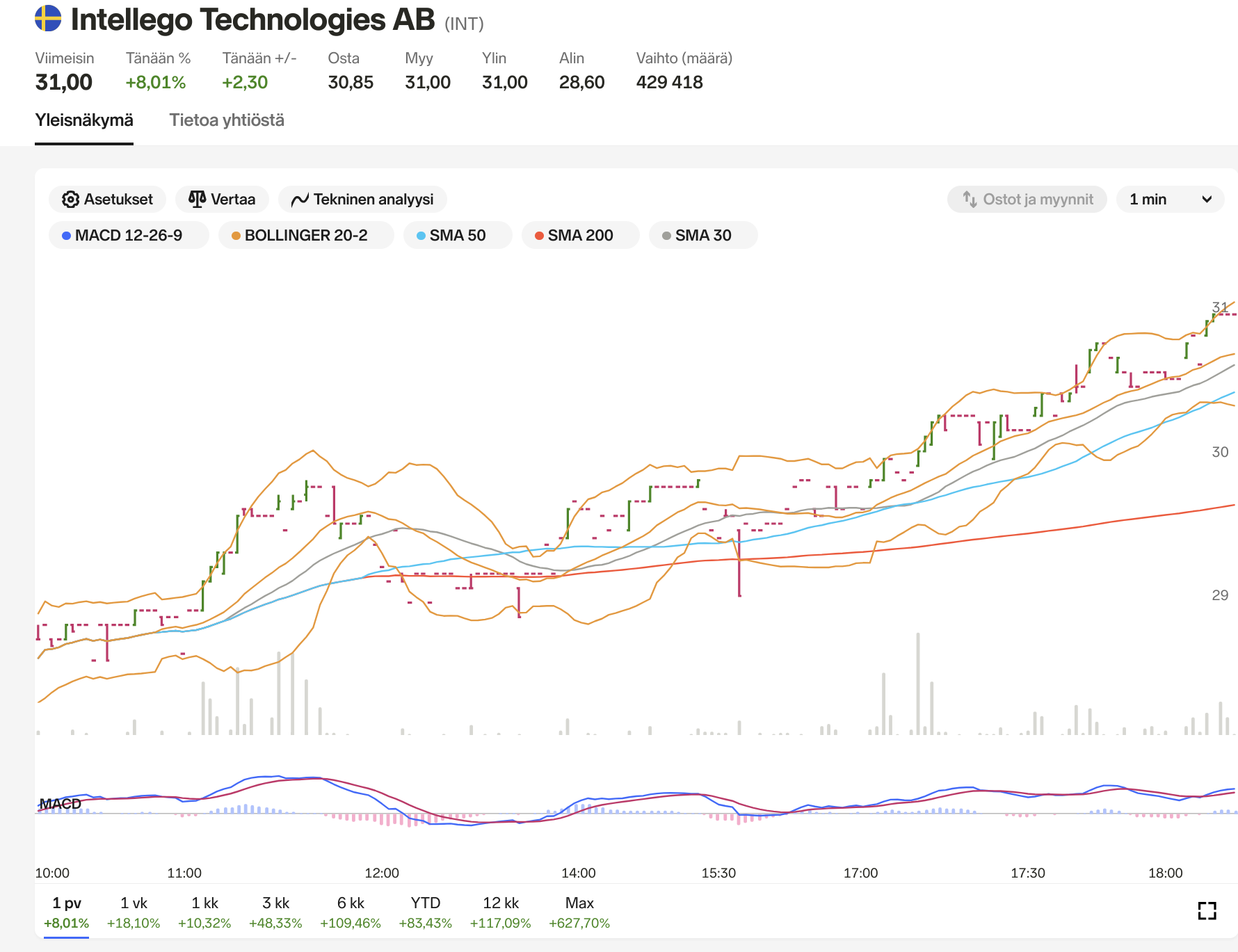This screenshot has height=952, width=1238.
Task: Click the Vertaa balance scale icon
Action: [x=197, y=200]
